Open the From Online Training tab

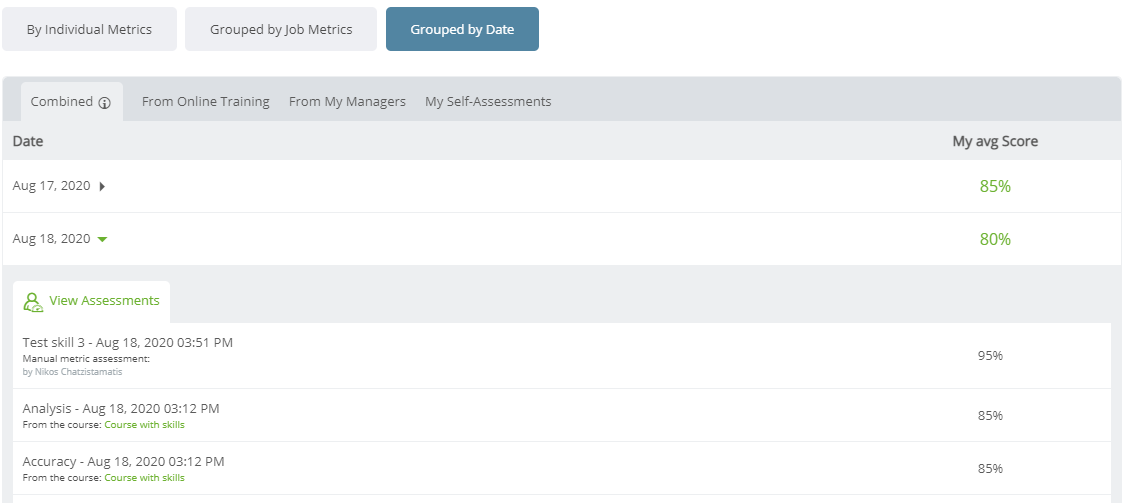pyautogui.click(x=206, y=102)
